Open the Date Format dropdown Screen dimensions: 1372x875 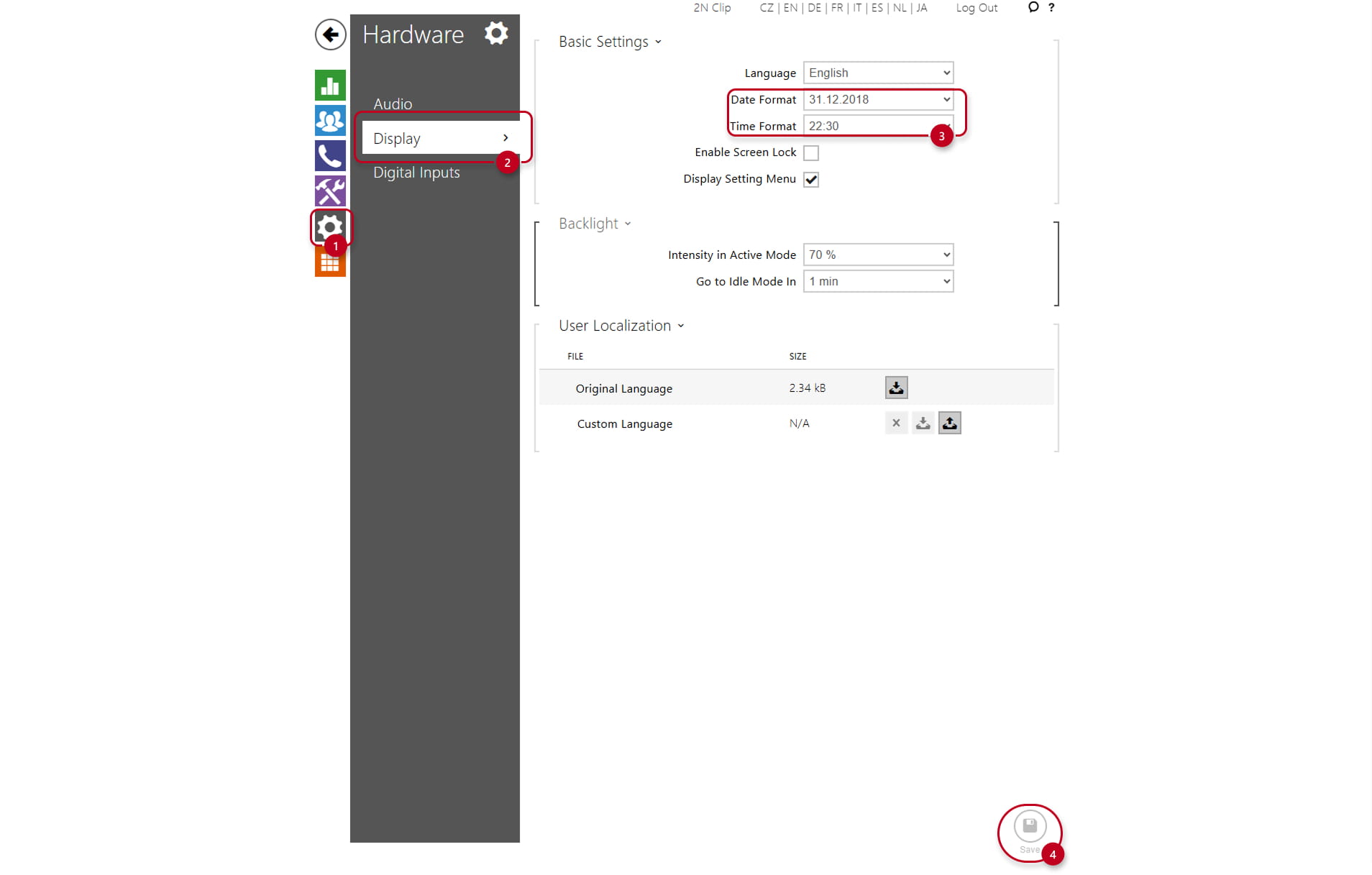pyautogui.click(x=878, y=99)
